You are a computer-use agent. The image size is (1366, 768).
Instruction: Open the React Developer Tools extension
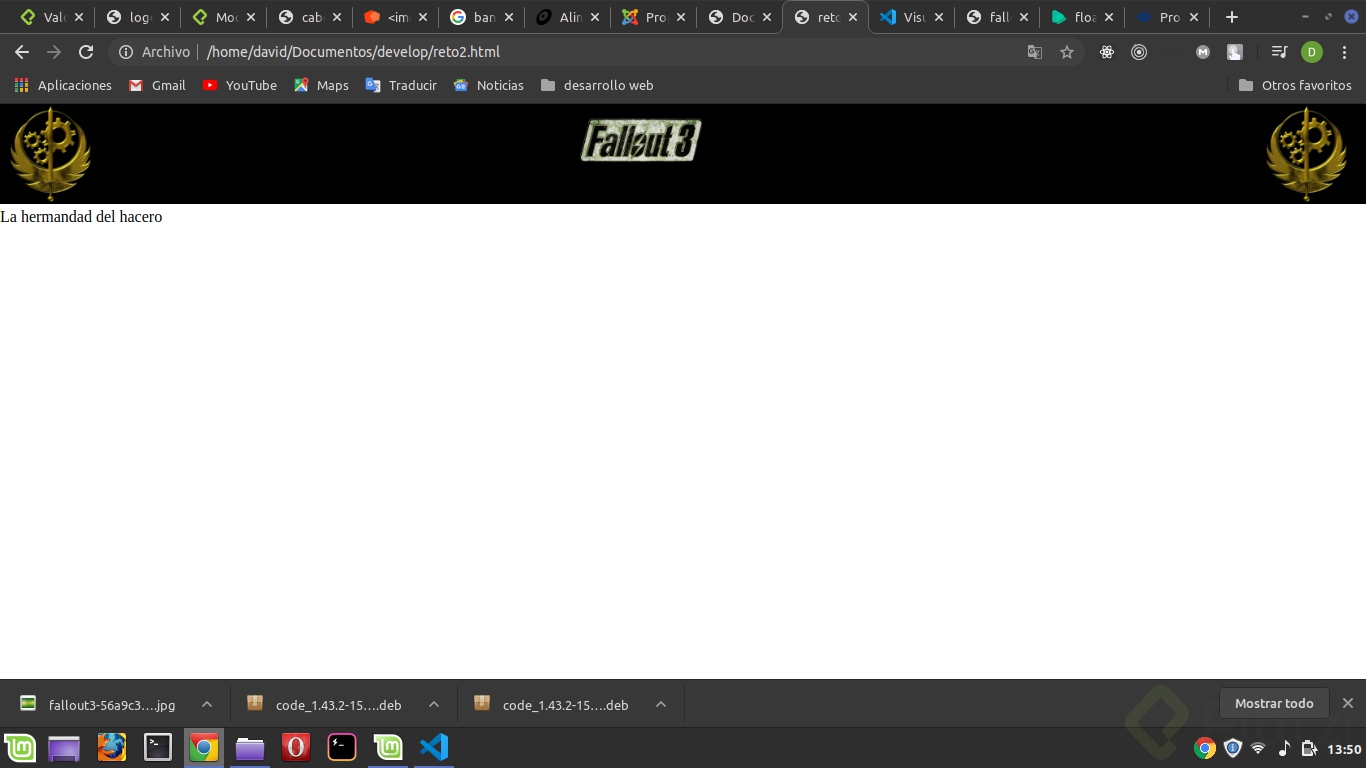pos(1107,52)
